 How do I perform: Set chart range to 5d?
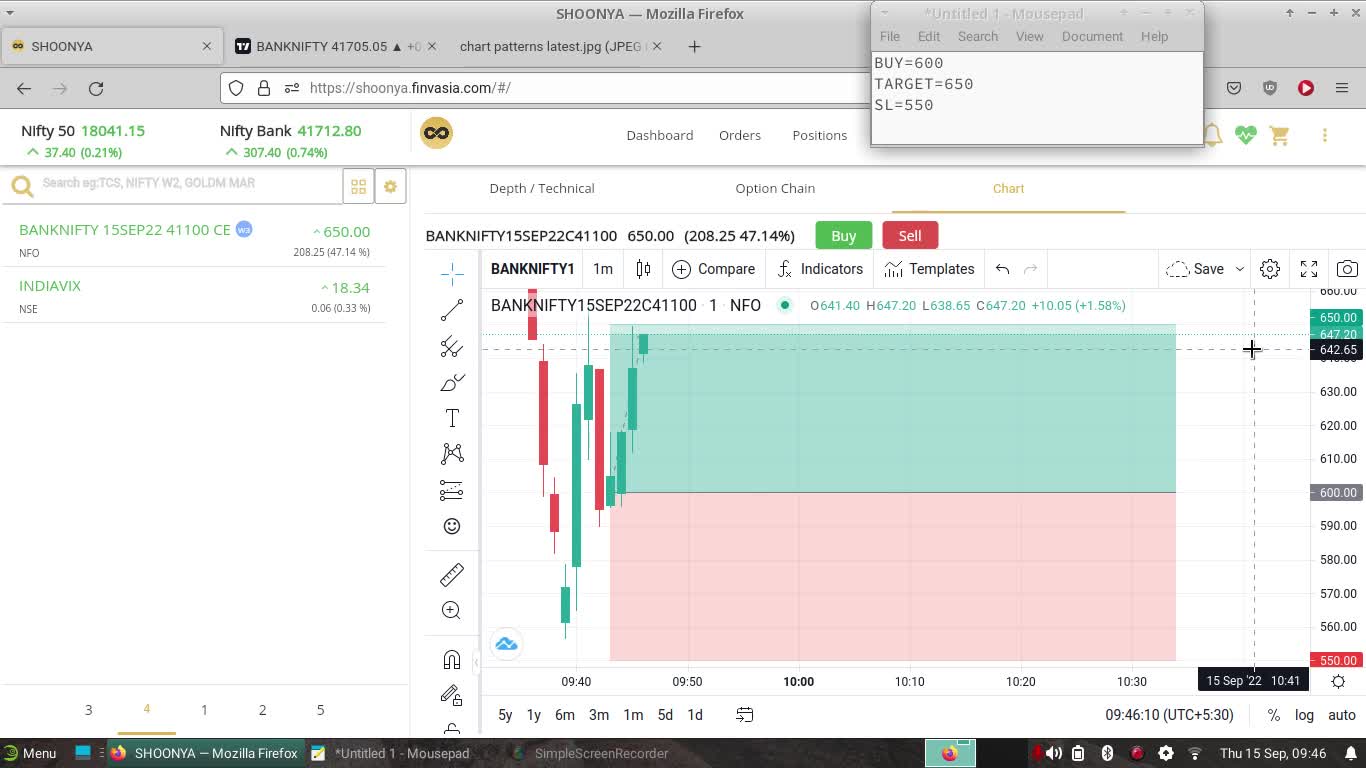click(x=665, y=715)
